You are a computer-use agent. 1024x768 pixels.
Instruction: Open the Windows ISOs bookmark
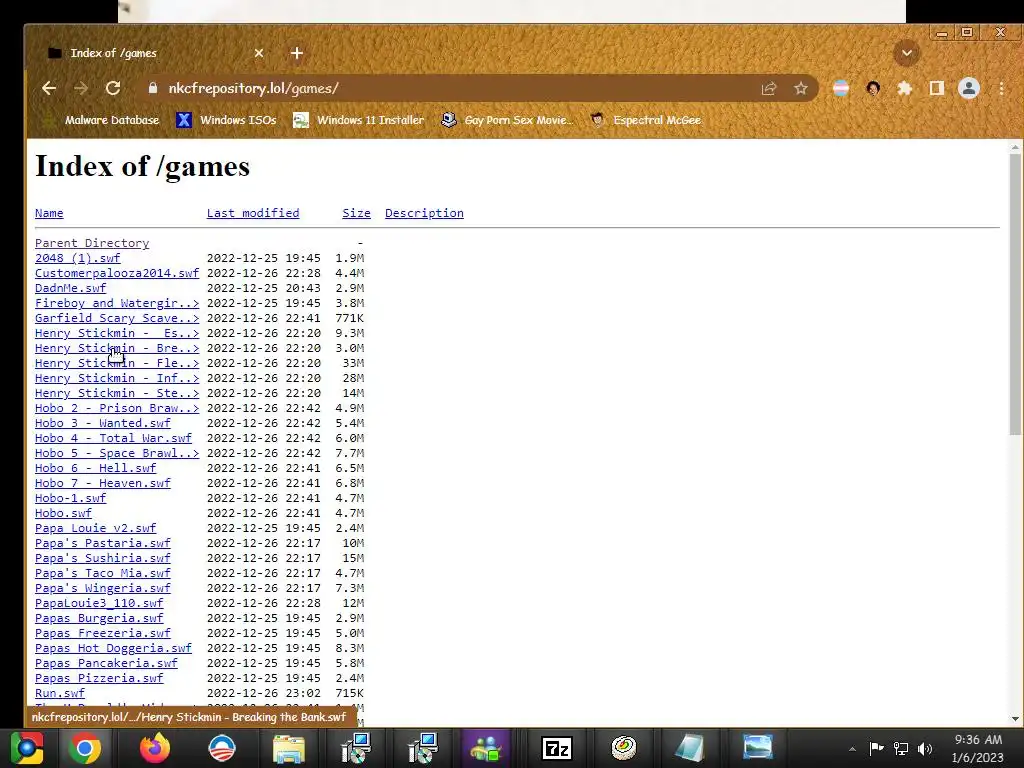227,120
